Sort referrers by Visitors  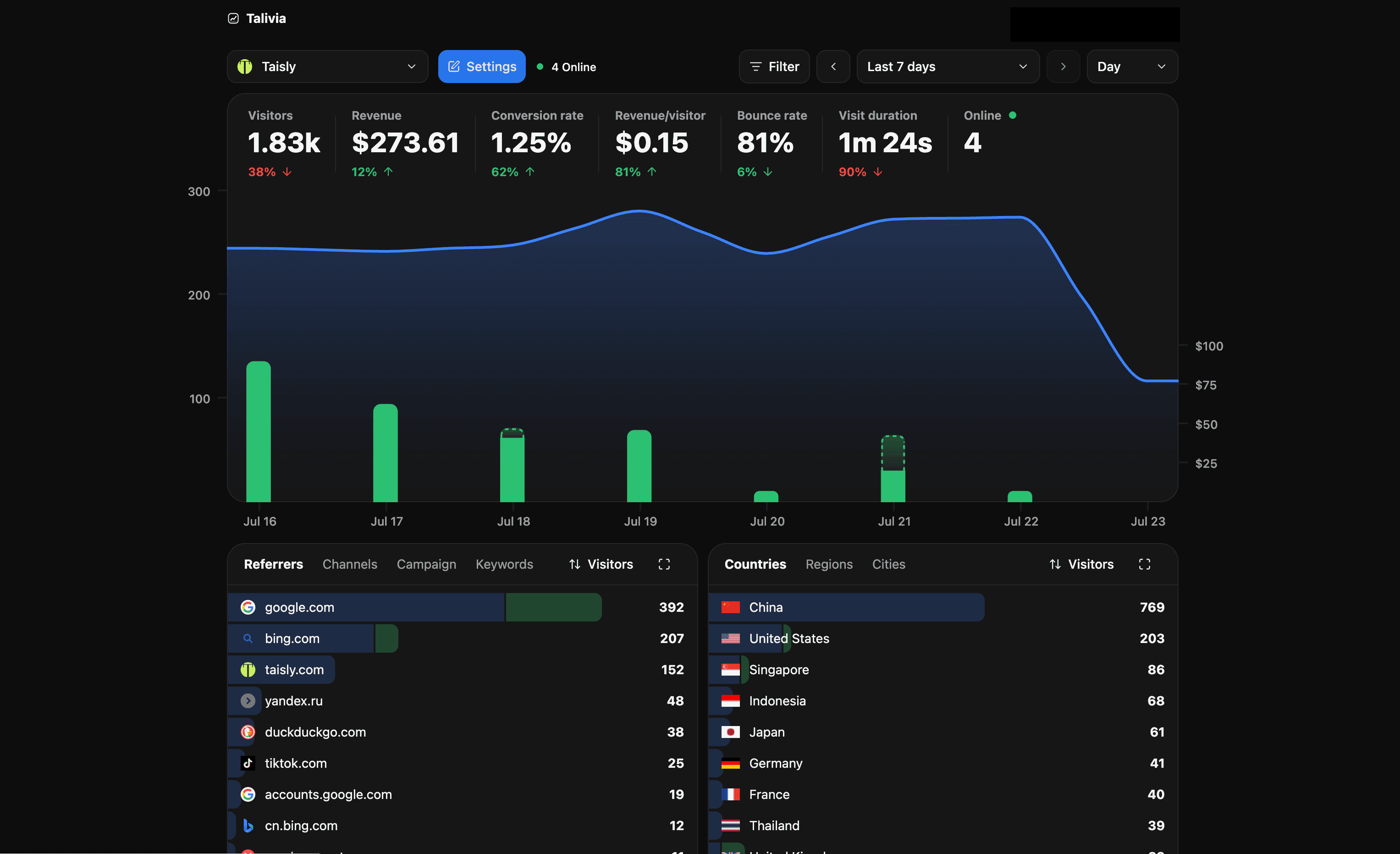point(601,564)
